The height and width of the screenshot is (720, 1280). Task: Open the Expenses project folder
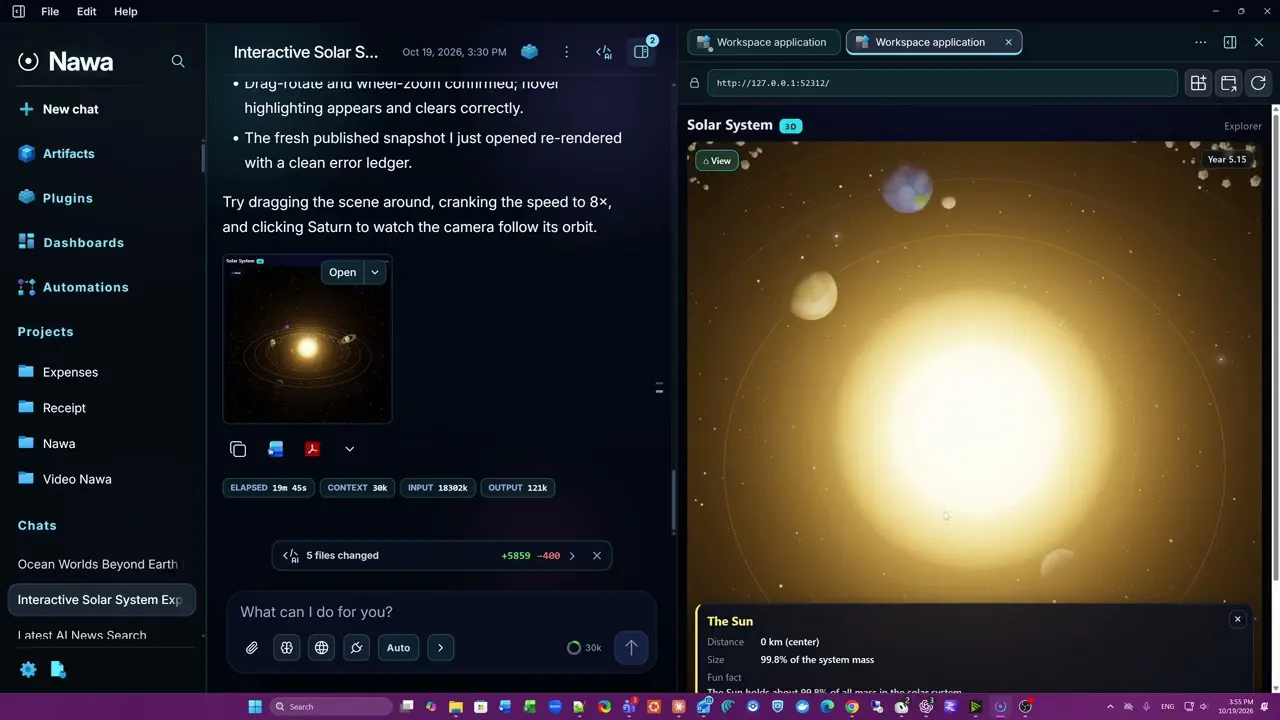coord(58,372)
